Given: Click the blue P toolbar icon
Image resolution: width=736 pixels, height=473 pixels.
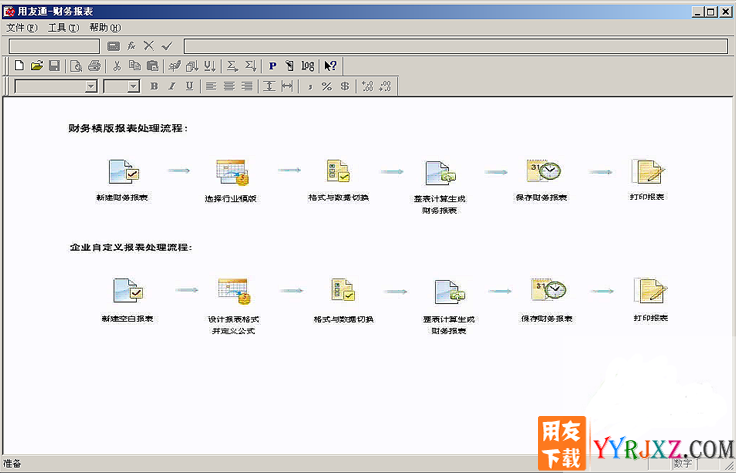Looking at the screenshot, I should (x=272, y=66).
